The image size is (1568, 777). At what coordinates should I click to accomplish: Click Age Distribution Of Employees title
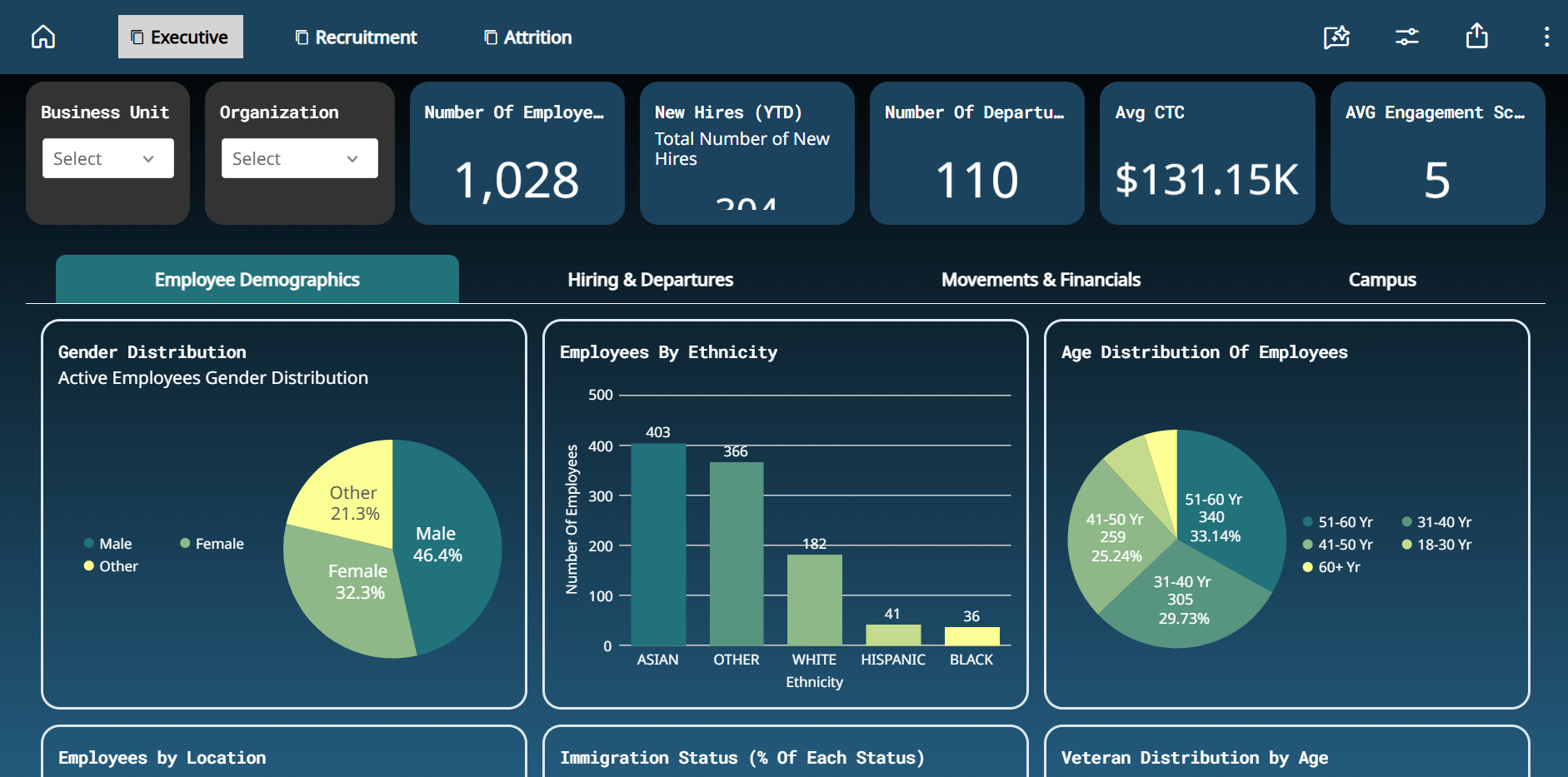point(1204,351)
